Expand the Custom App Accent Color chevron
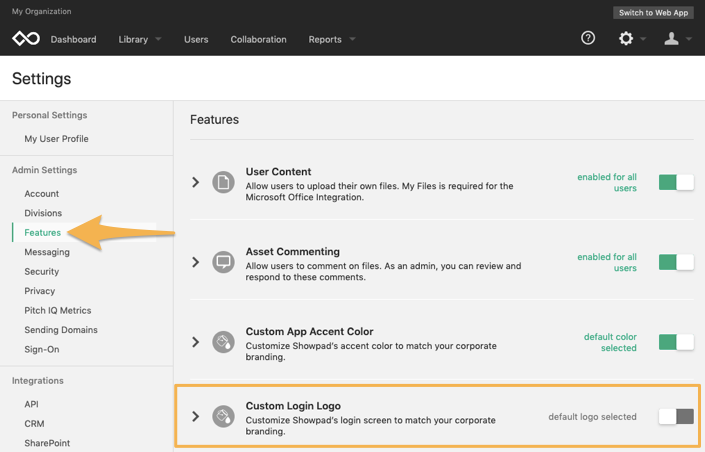This screenshot has height=452, width=705. [196, 342]
